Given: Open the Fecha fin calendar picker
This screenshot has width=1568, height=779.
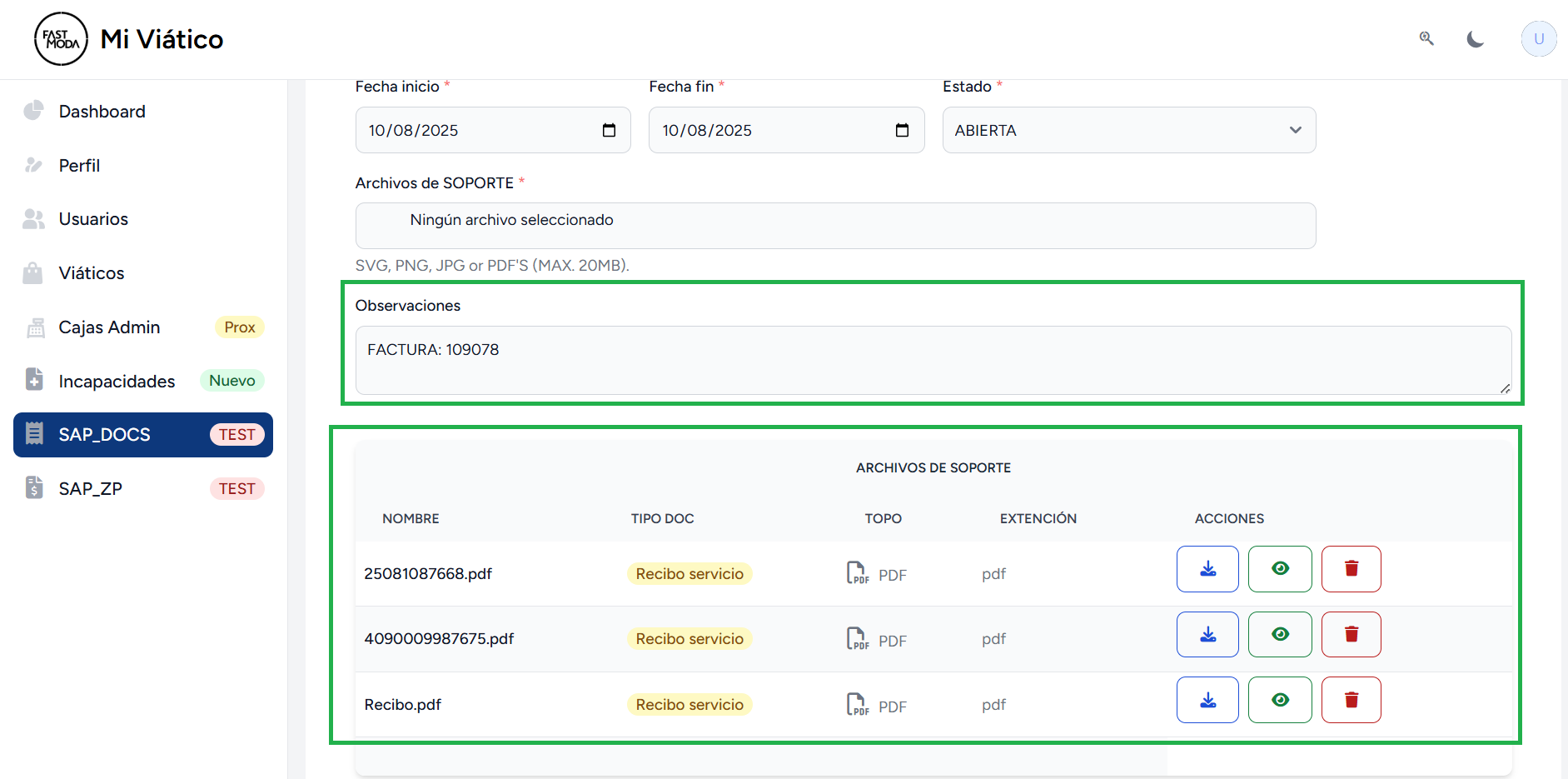Looking at the screenshot, I should pos(902,130).
